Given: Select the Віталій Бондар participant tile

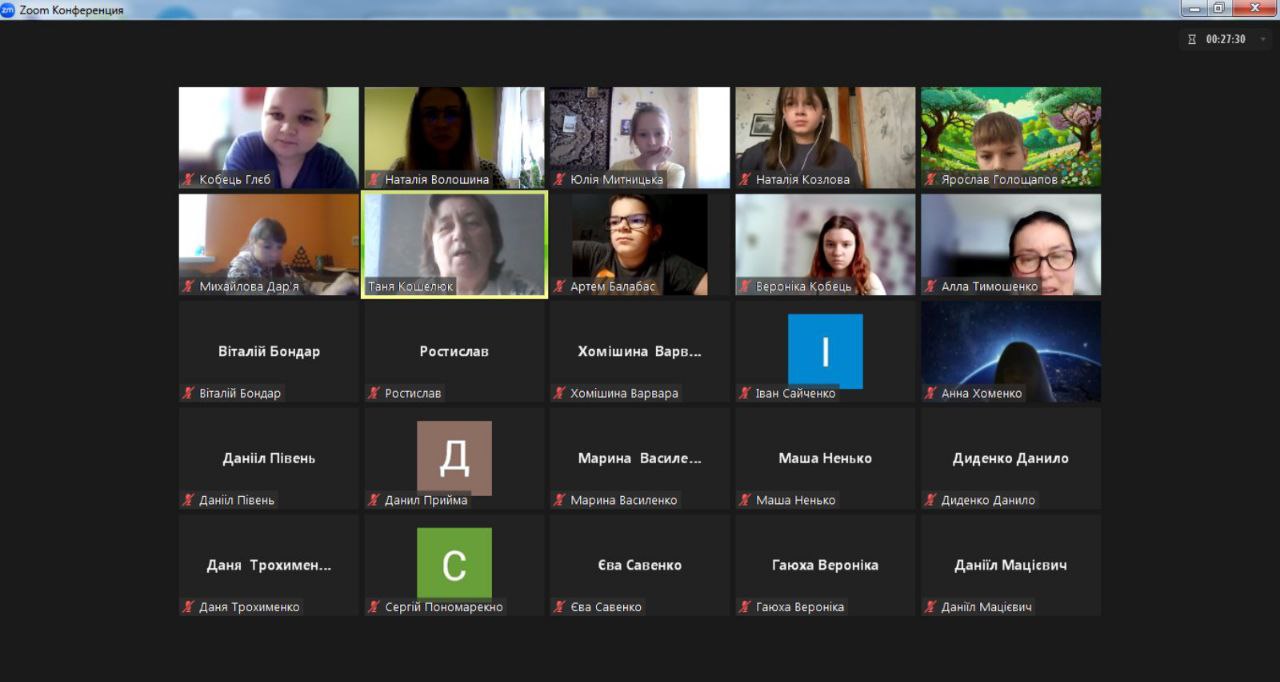Looking at the screenshot, I should 268,351.
